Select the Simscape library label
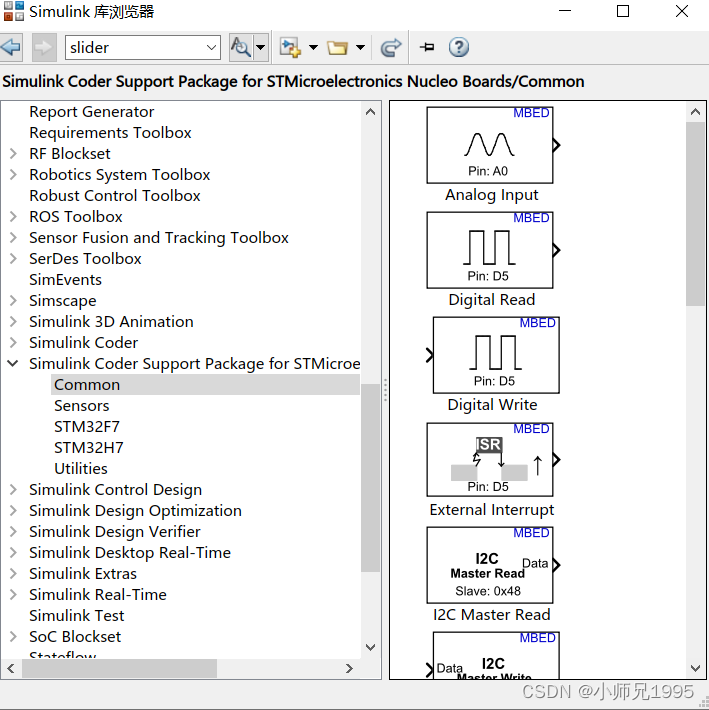 pos(62,301)
